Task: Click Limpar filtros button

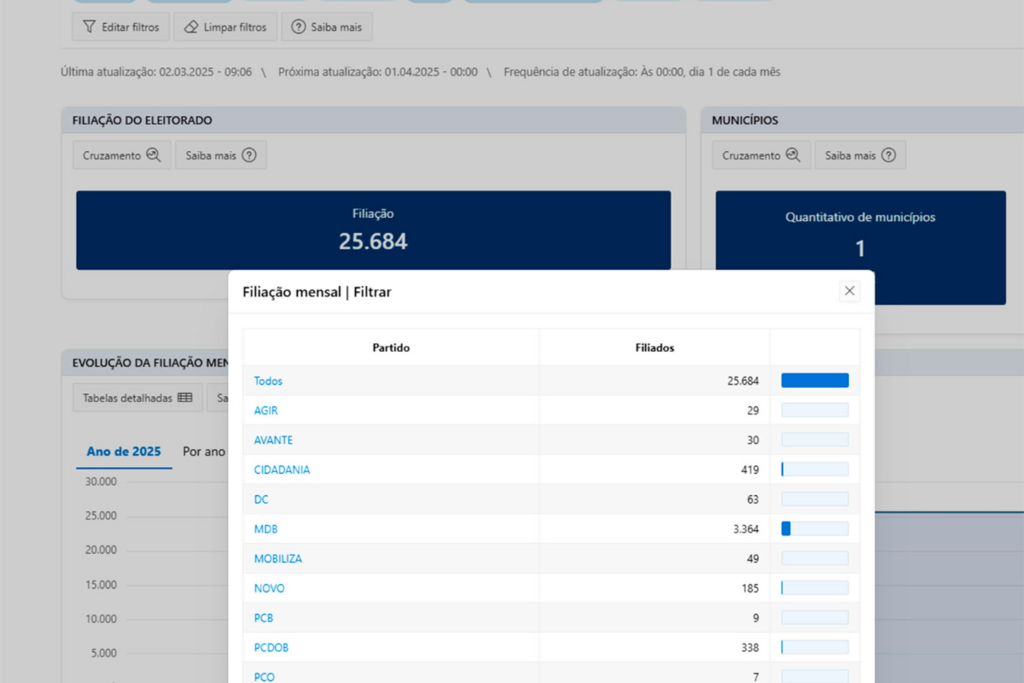Action: coord(225,27)
